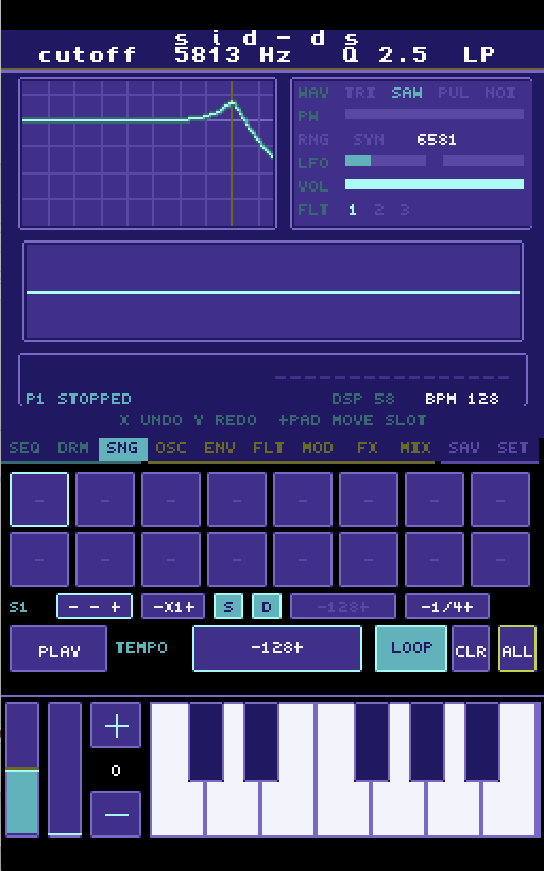Image resolution: width=544 pixels, height=871 pixels.
Task: Click the CLR button
Action: [471, 648]
